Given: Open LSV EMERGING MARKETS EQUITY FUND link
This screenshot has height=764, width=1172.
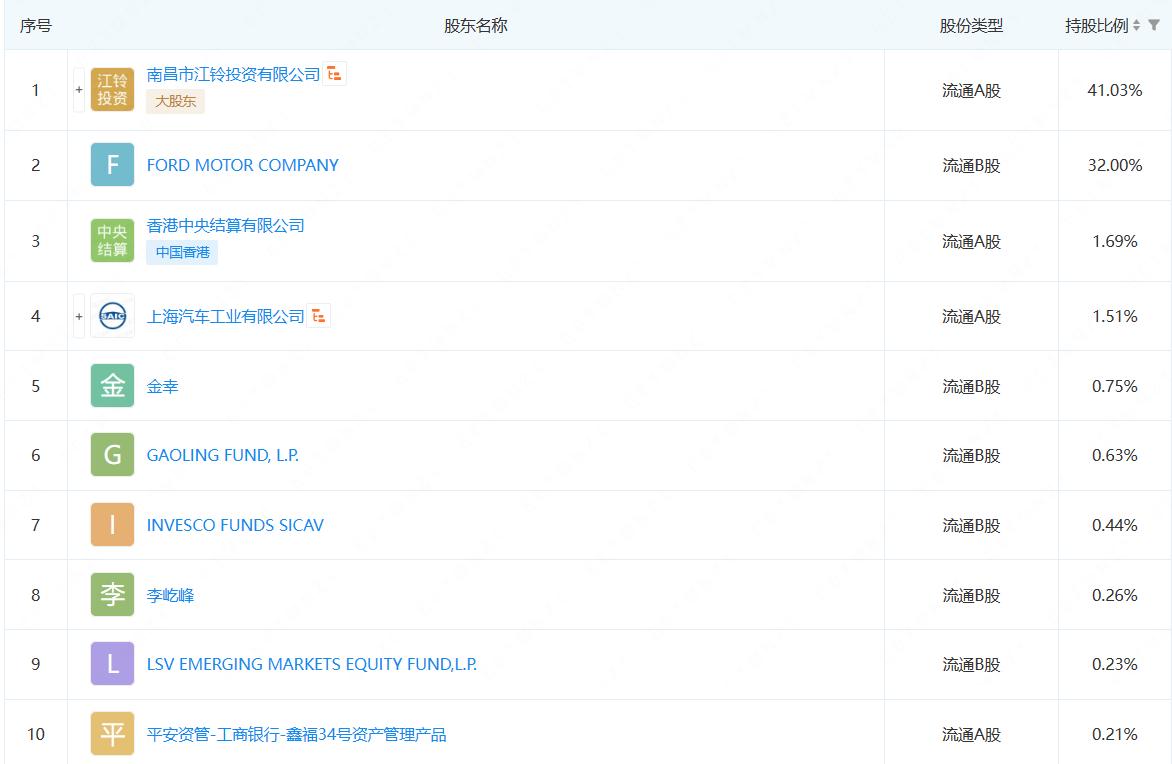Looking at the screenshot, I should [x=312, y=665].
